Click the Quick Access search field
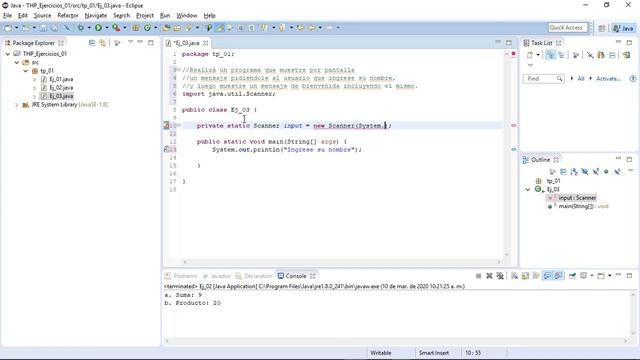Image resolution: width=640 pixels, height=360 pixels. [x=568, y=28]
